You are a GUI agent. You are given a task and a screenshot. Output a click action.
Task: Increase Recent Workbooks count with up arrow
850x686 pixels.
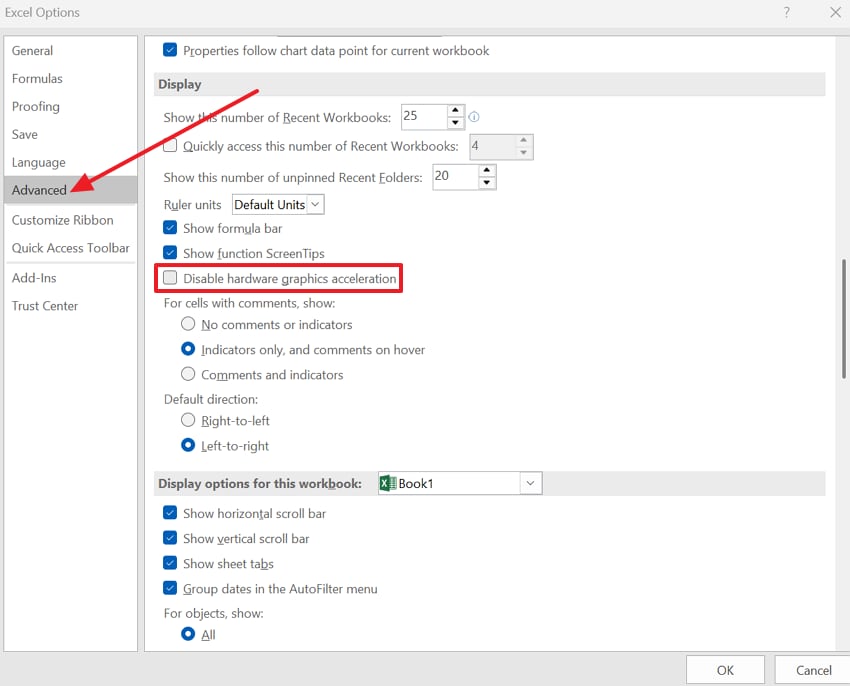[455, 111]
